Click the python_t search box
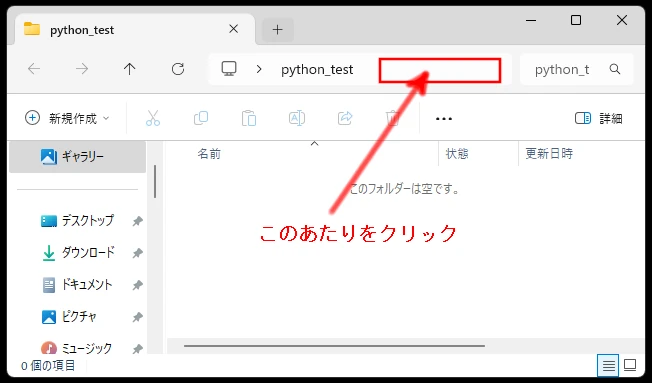Image resolution: width=652 pixels, height=383 pixels. click(576, 69)
